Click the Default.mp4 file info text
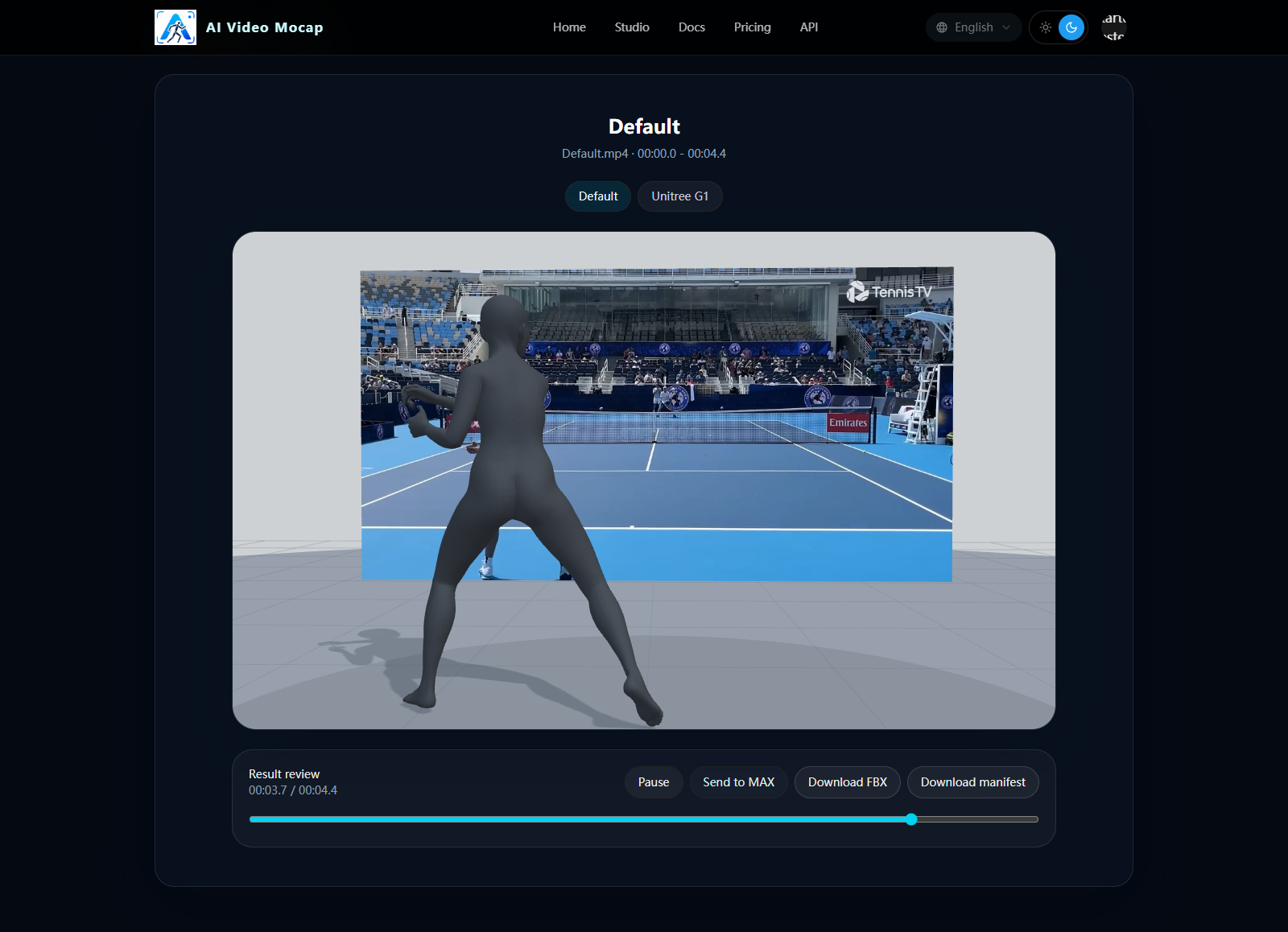 point(644,154)
